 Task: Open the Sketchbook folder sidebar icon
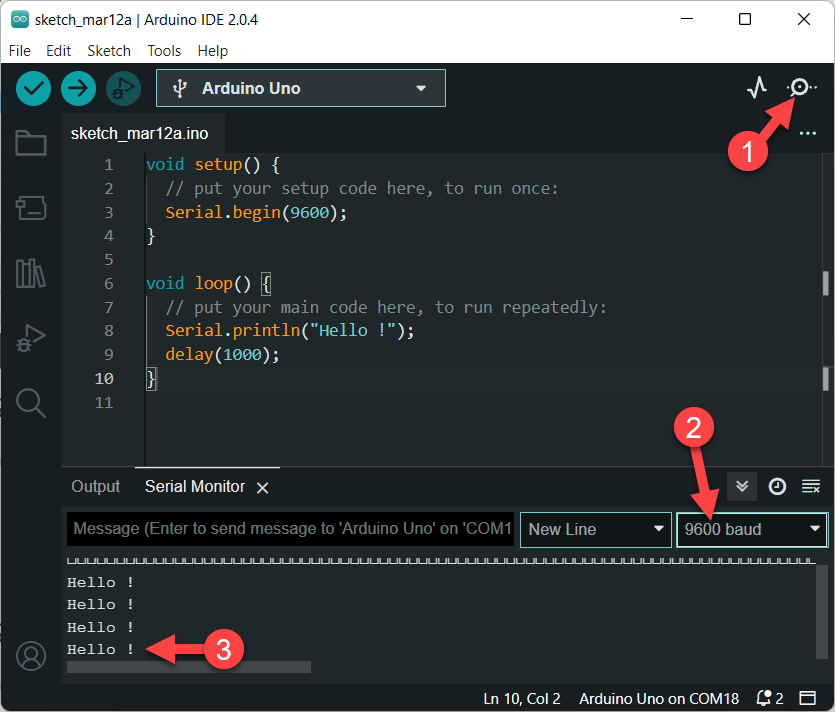(31, 142)
